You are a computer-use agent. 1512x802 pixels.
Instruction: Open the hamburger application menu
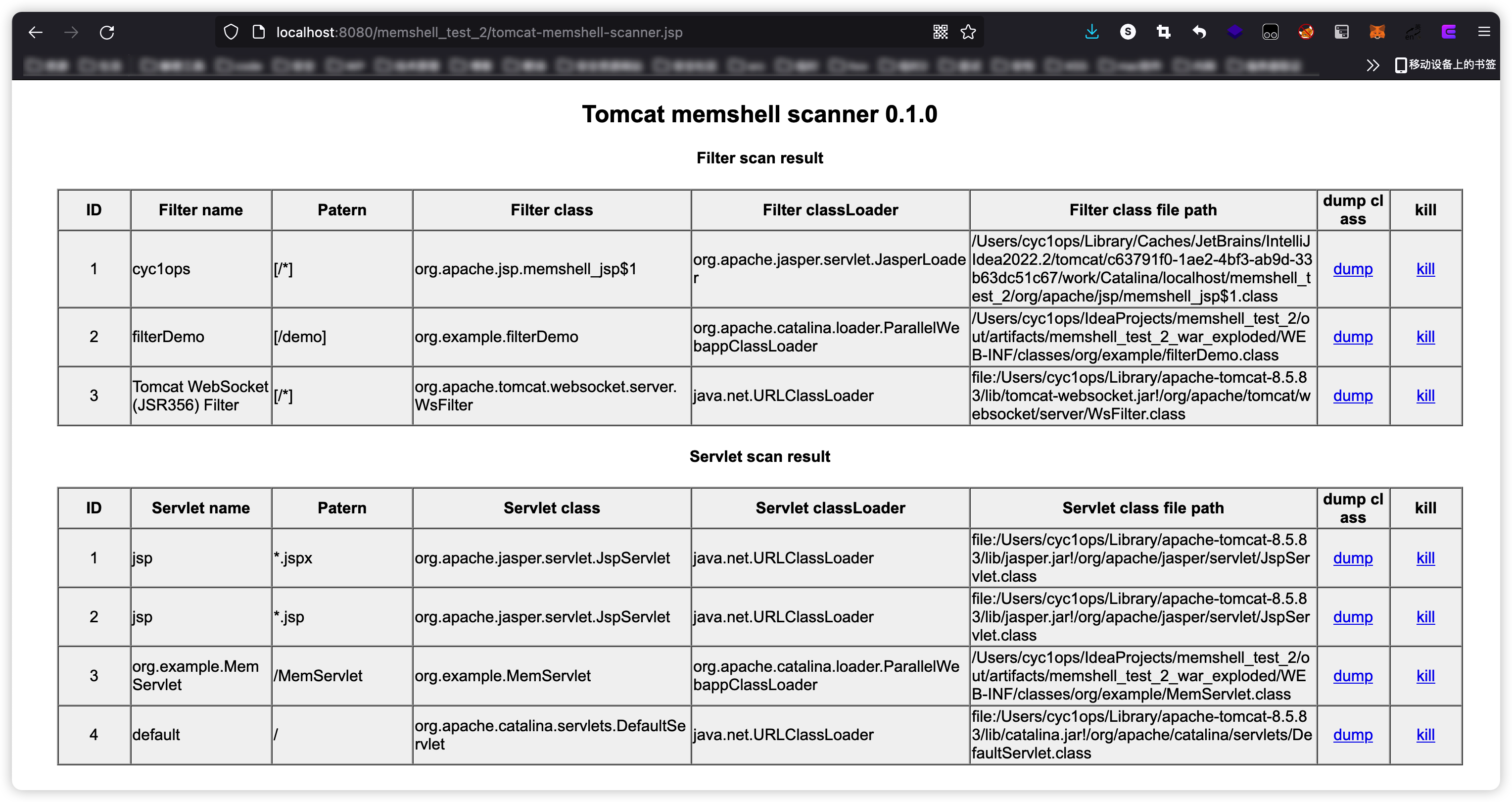[1484, 32]
